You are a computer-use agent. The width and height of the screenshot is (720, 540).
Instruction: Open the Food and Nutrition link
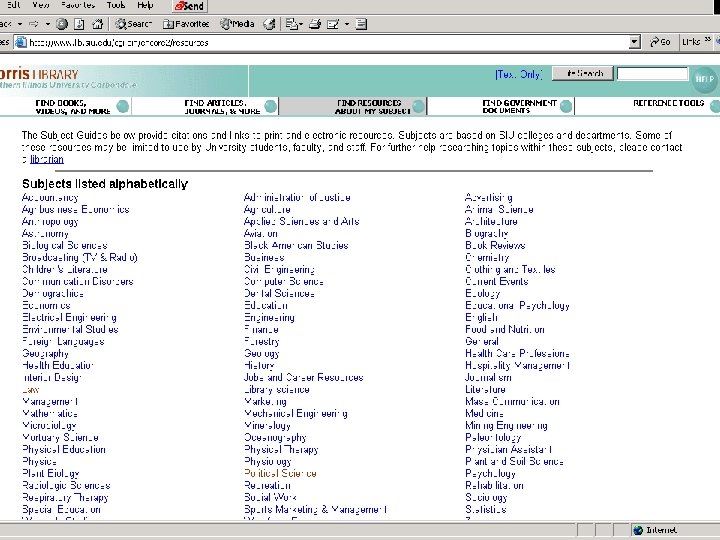point(505,329)
